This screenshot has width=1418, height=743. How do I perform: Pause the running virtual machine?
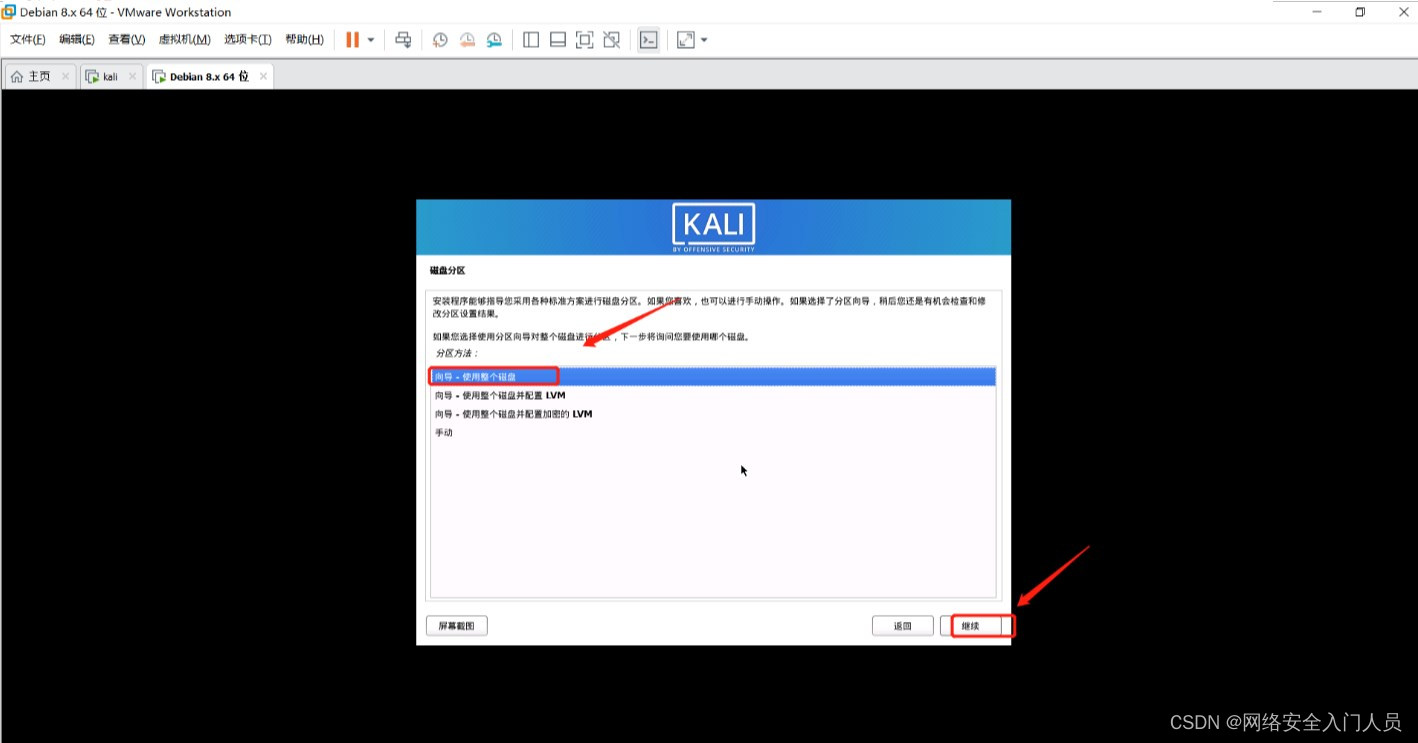(x=352, y=40)
